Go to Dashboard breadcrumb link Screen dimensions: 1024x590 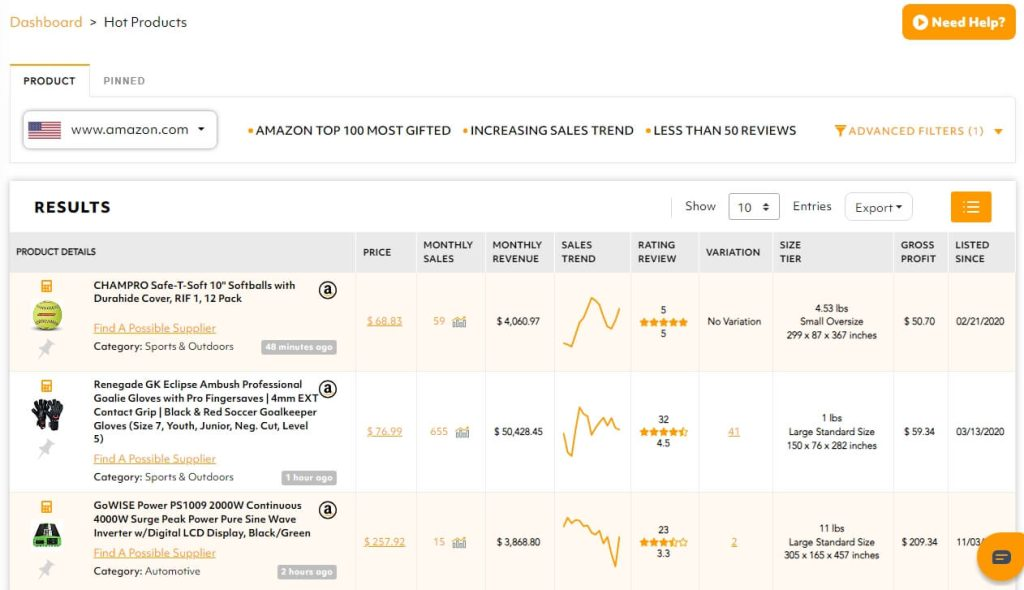(x=46, y=22)
